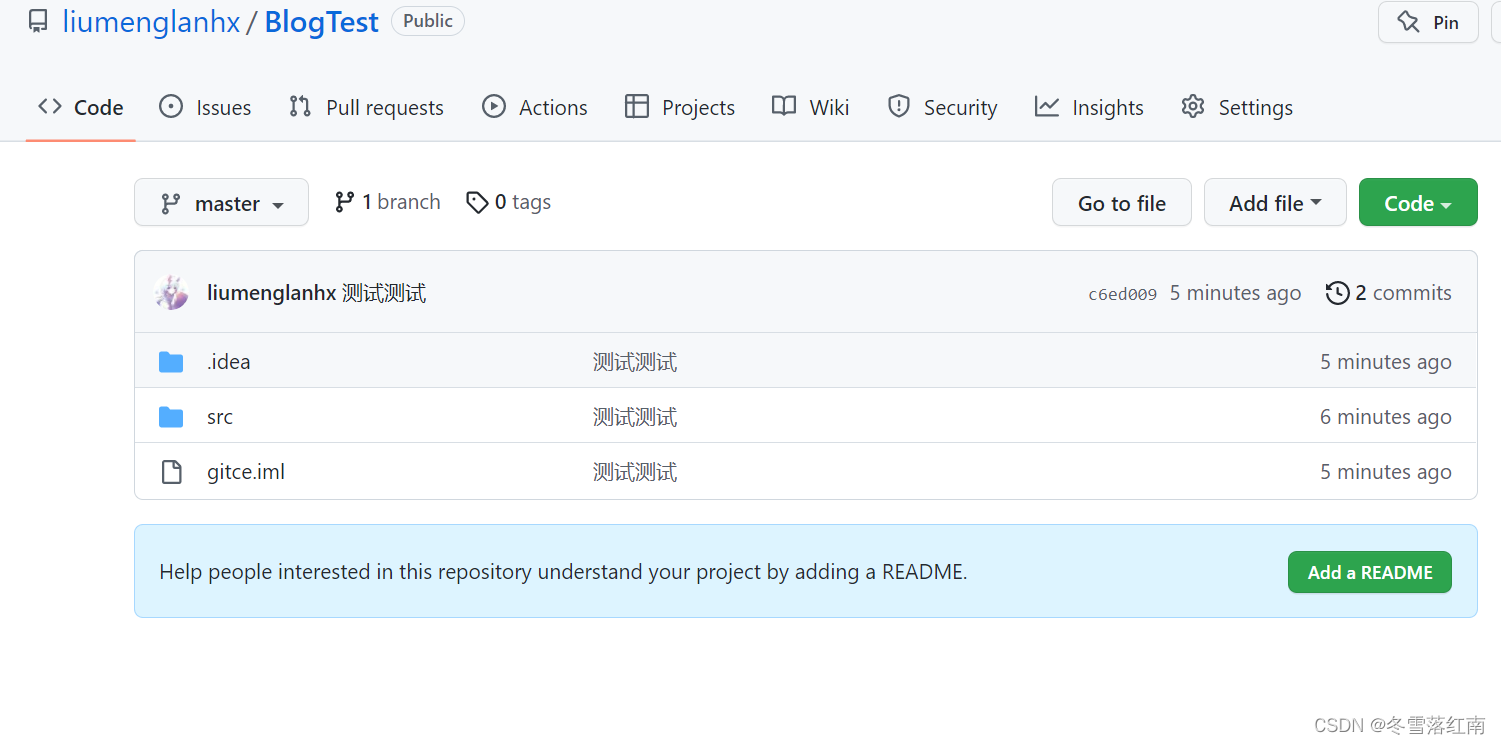The height and width of the screenshot is (745, 1501).
Task: Click the liumenglanhx commit author avatar
Action: (x=172, y=292)
